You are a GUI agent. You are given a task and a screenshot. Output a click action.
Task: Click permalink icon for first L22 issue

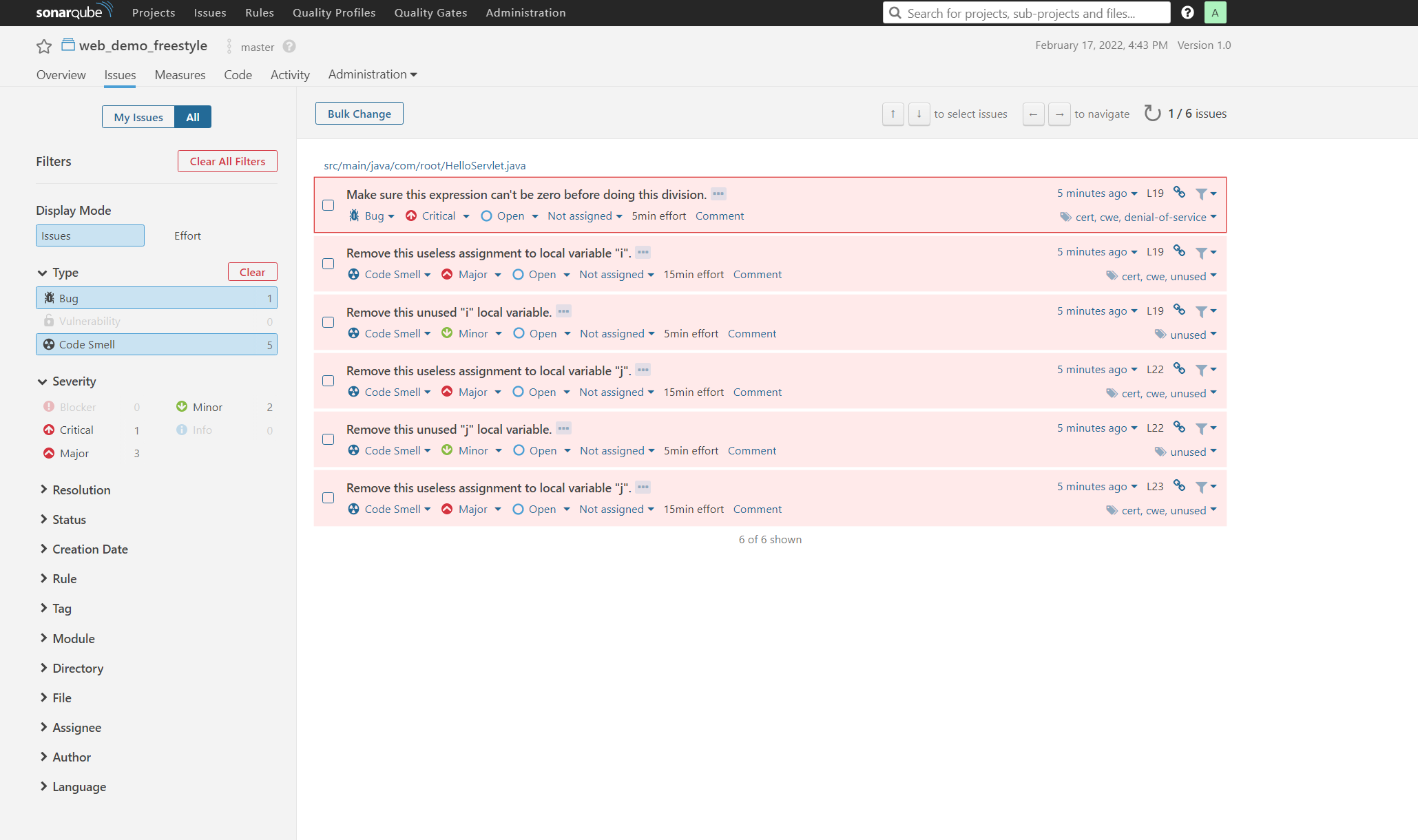coord(1179,368)
